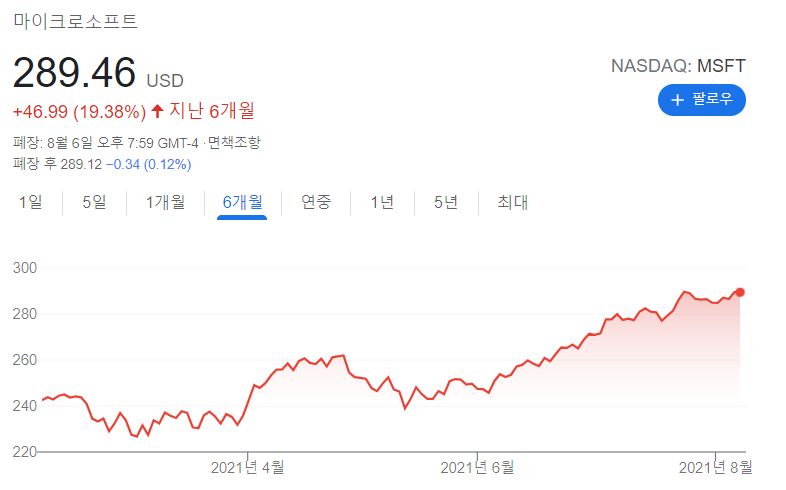Show the 최대 range chart
Image resolution: width=786 pixels, height=490 pixels.
(512, 202)
